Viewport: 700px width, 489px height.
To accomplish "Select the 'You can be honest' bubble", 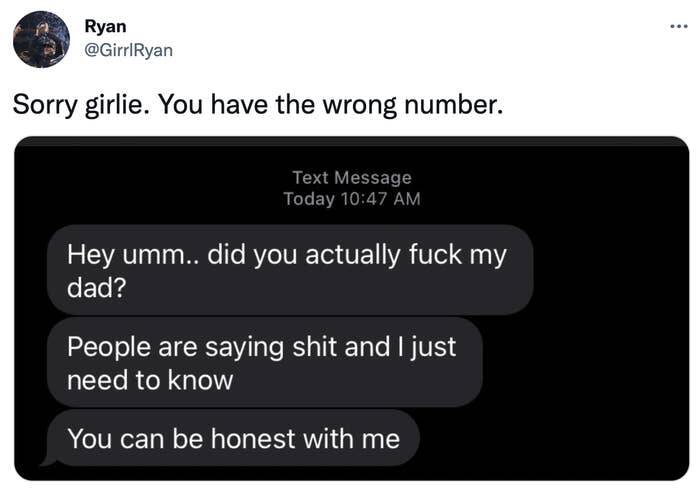I will [233, 438].
